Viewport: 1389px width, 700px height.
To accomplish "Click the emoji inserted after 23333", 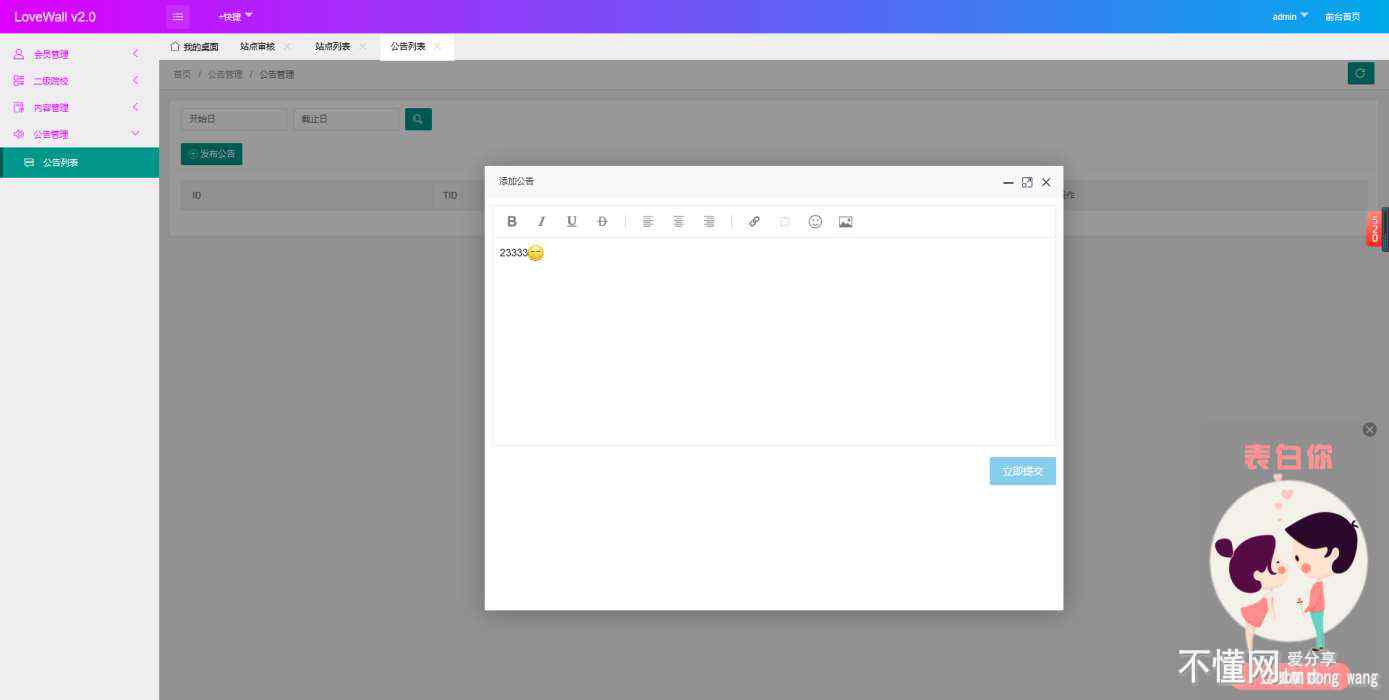I will 536,253.
